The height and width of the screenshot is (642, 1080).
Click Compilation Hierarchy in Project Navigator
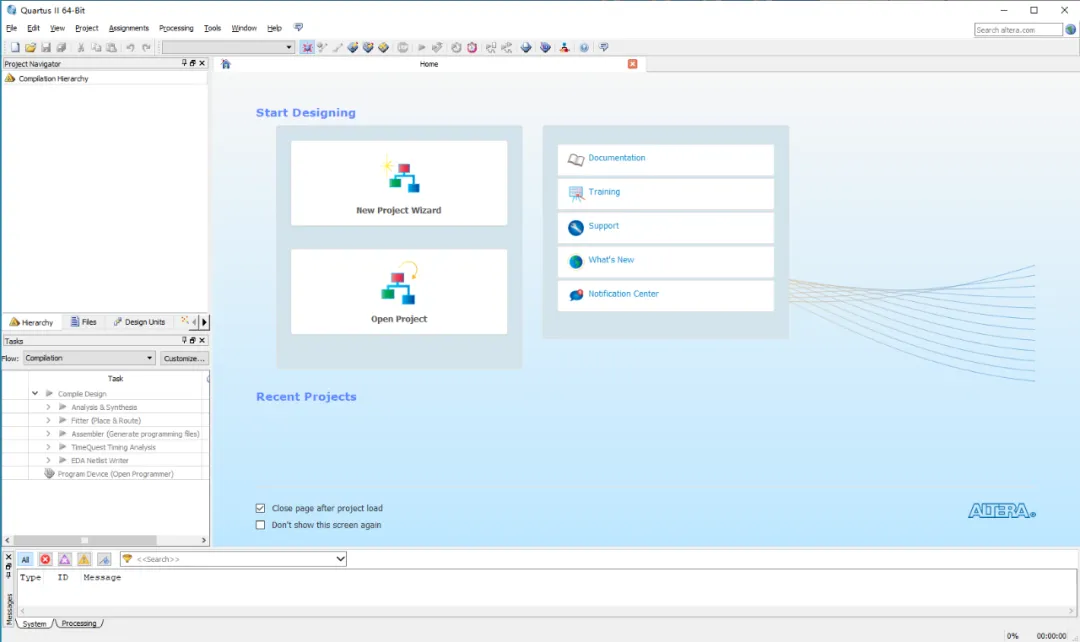[53, 79]
